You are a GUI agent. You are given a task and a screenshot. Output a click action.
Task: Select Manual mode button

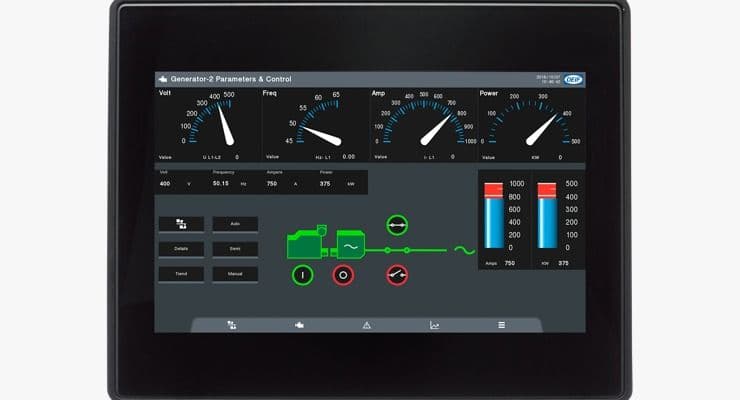(x=235, y=274)
